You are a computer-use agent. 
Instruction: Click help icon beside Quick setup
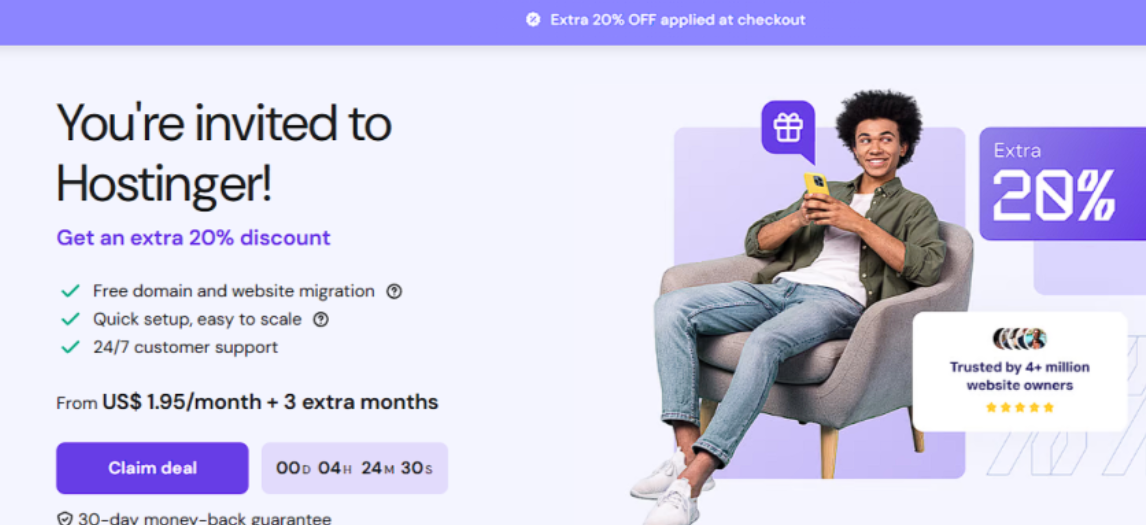(x=321, y=320)
